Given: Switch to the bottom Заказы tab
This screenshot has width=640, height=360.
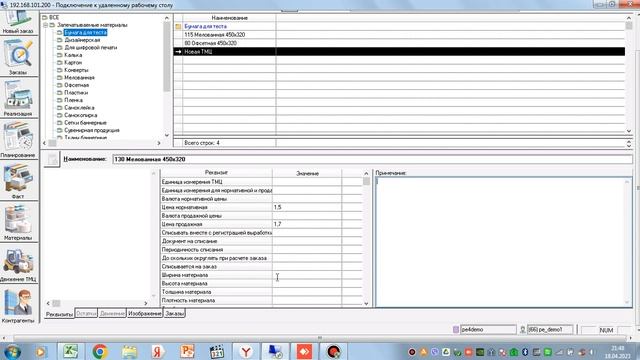Looking at the screenshot, I should coord(174,313).
